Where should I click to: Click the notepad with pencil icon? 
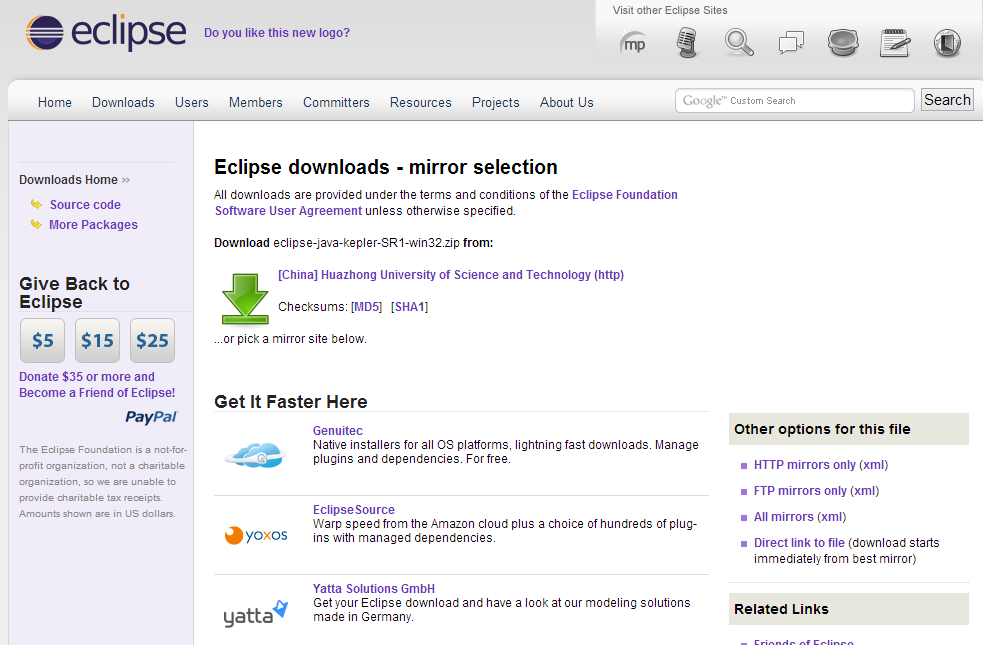[x=894, y=43]
